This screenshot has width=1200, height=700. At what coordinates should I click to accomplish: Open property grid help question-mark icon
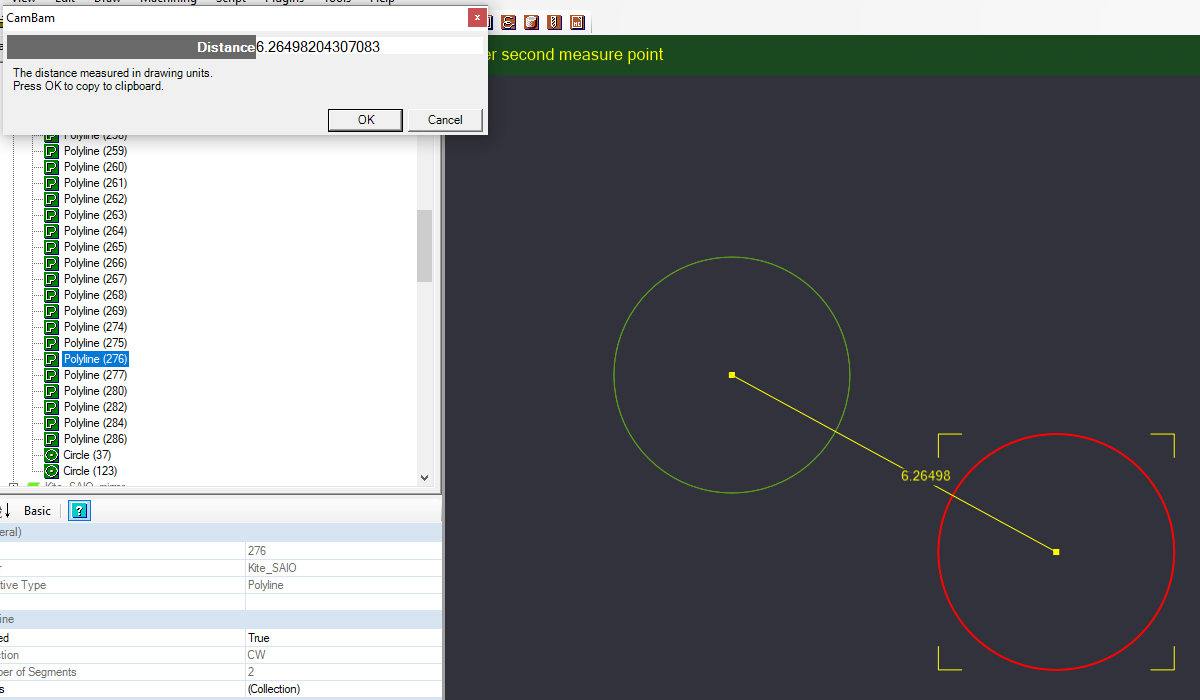79,511
